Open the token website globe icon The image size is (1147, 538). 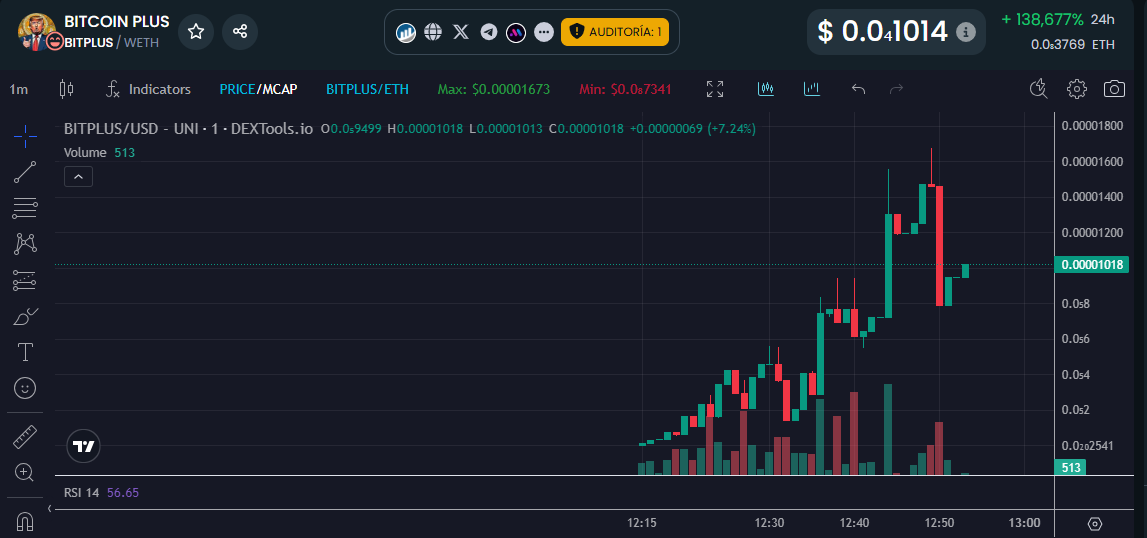click(433, 31)
